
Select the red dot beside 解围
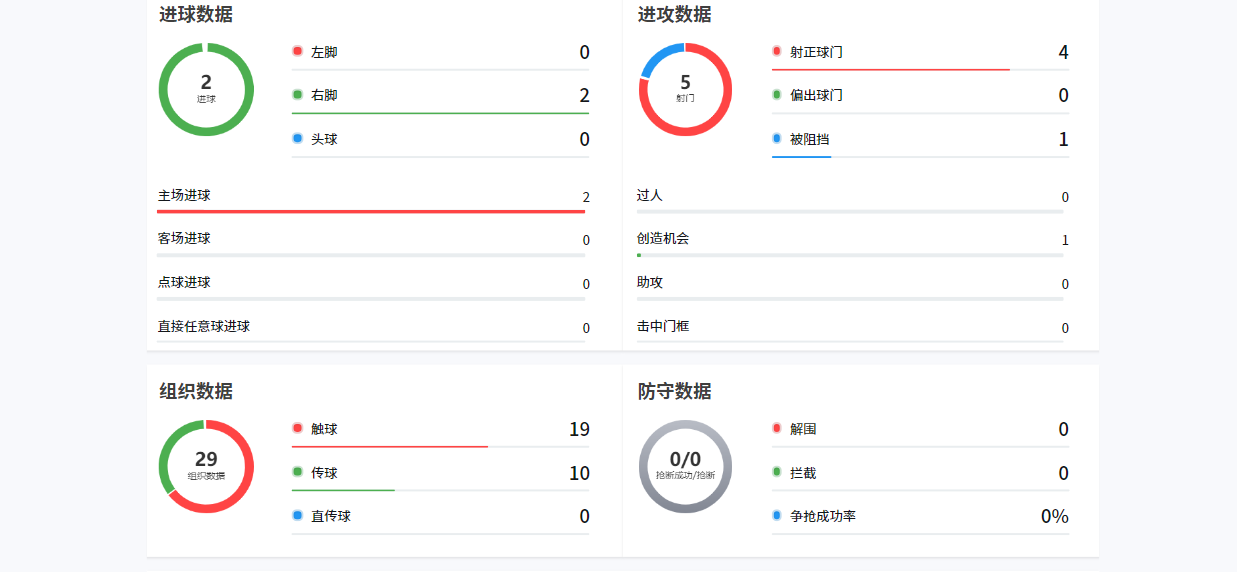point(777,428)
